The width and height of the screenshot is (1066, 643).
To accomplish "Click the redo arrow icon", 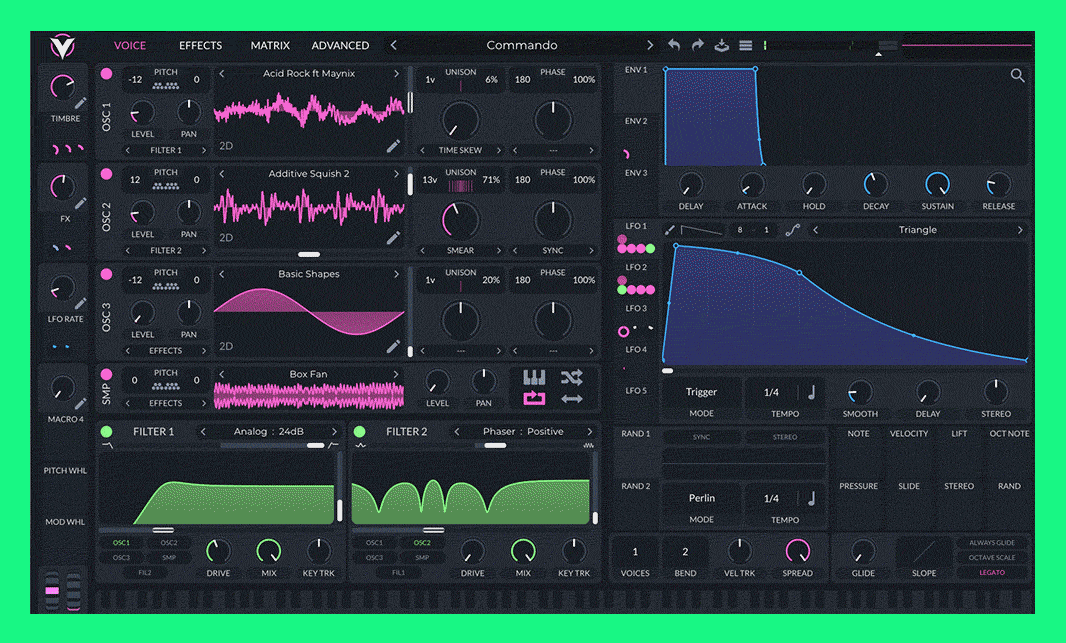I will click(x=698, y=45).
